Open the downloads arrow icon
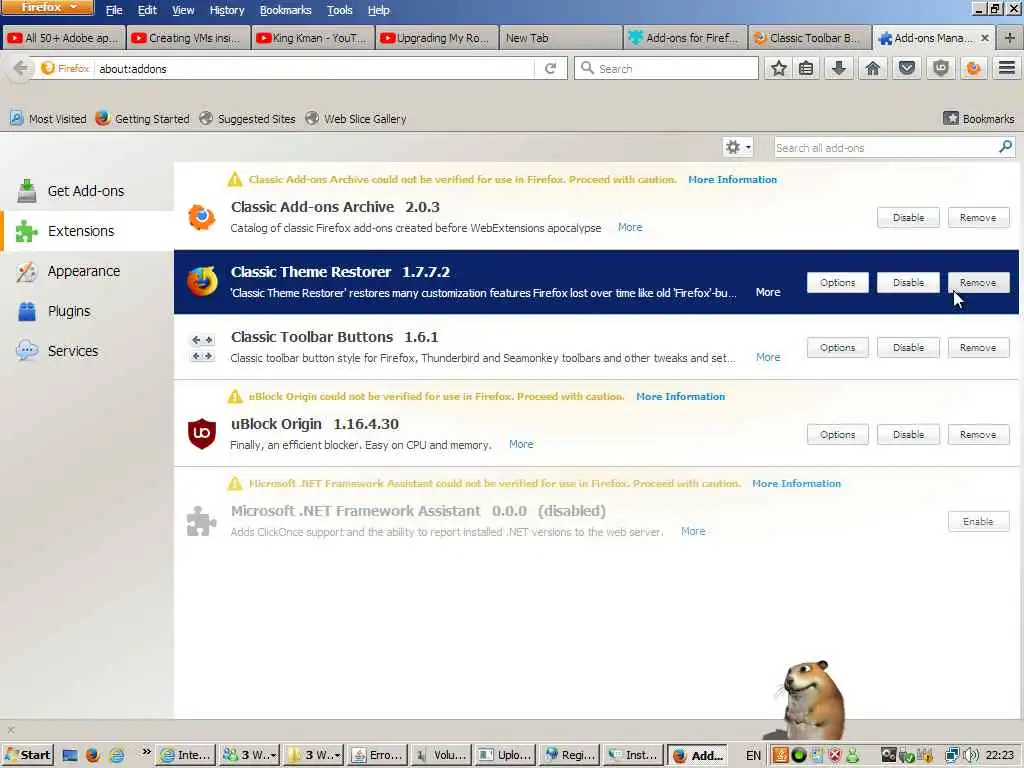 (x=839, y=68)
